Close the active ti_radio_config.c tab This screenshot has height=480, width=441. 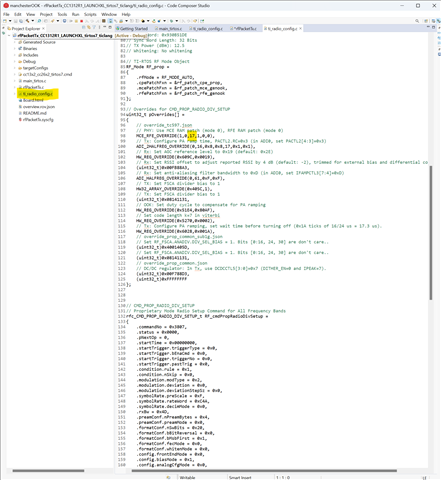[x=300, y=29]
